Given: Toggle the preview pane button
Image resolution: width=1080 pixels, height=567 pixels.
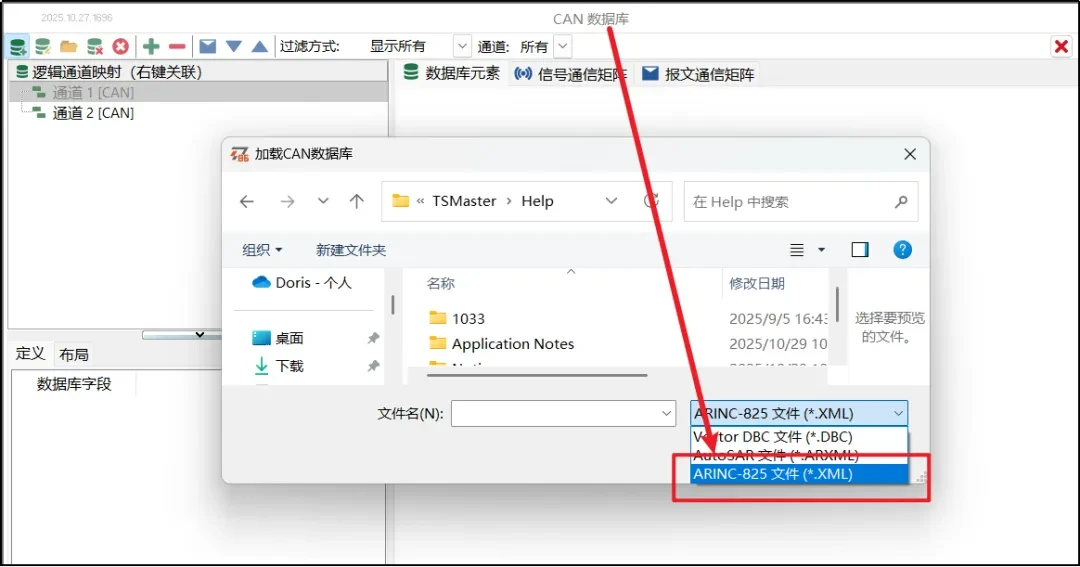Looking at the screenshot, I should pos(860,249).
